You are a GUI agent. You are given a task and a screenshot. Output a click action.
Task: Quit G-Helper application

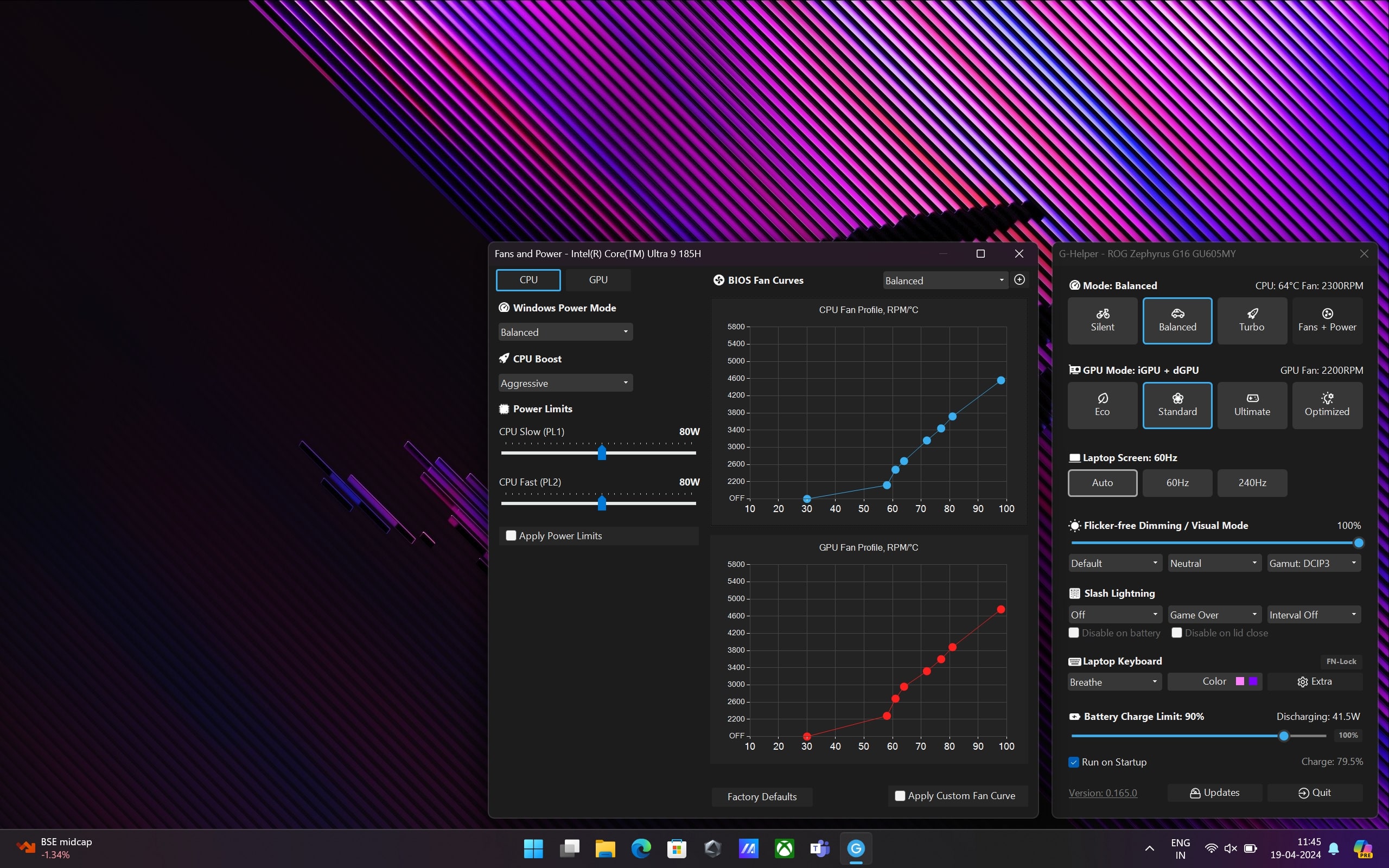coord(1314,793)
